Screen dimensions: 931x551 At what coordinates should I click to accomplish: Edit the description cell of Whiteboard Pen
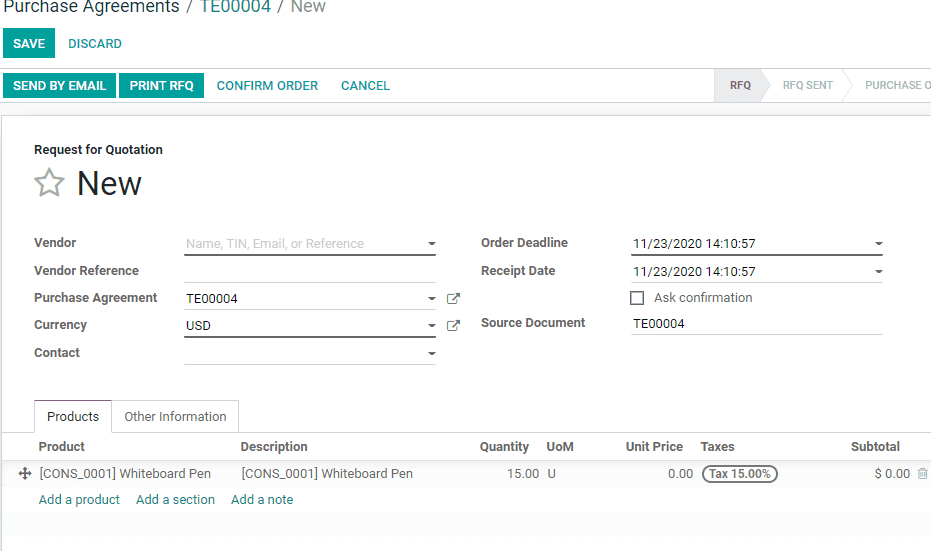327,473
